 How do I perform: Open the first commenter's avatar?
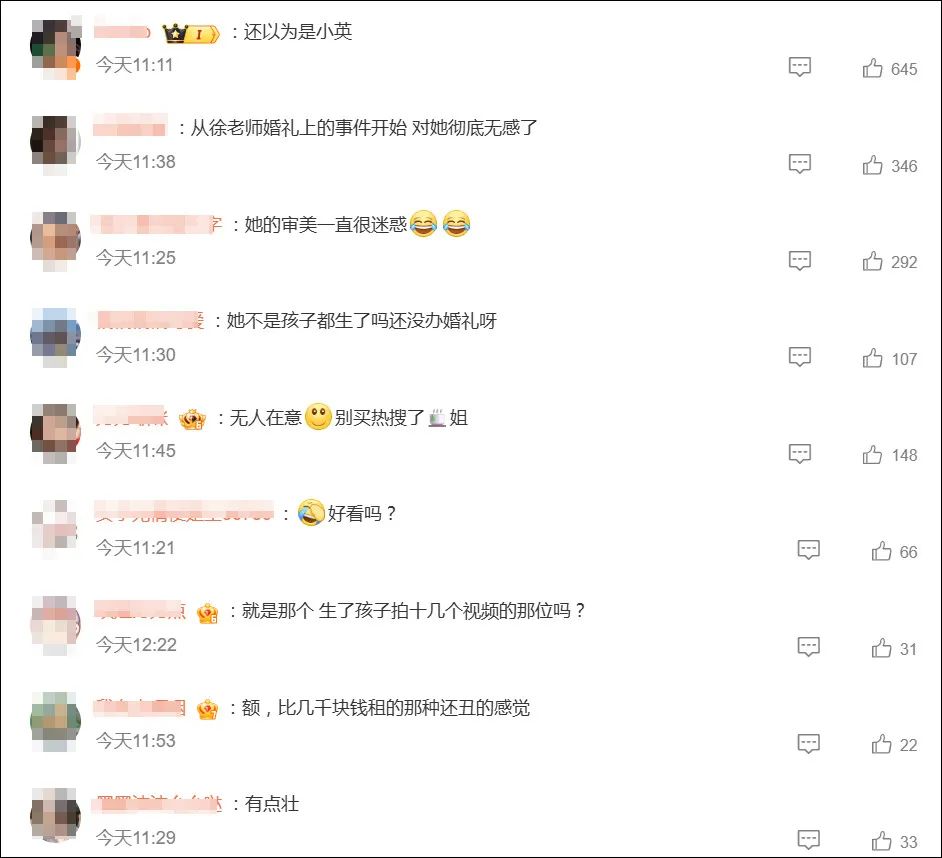(55, 49)
